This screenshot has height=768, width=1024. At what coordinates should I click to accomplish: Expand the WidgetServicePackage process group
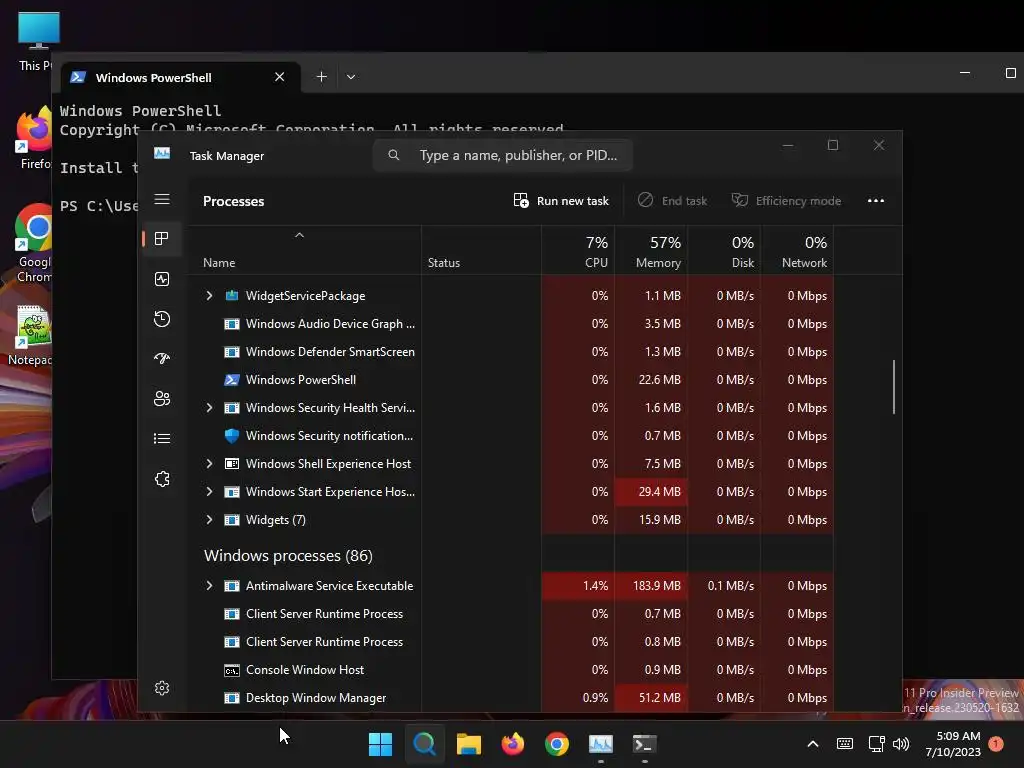click(209, 296)
